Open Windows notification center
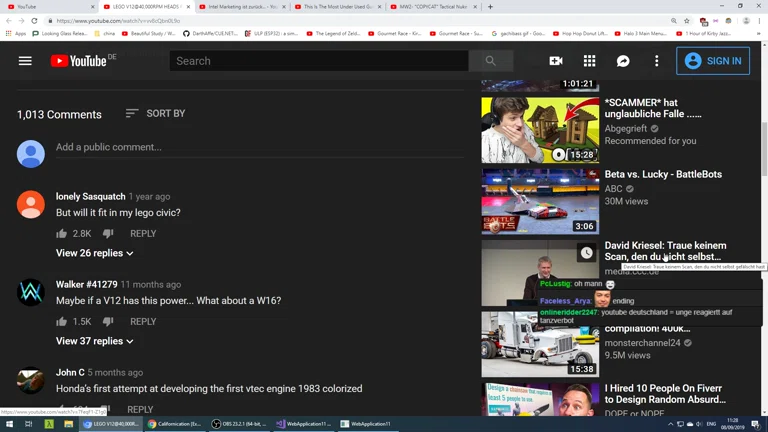The image size is (768, 432). click(x=756, y=424)
